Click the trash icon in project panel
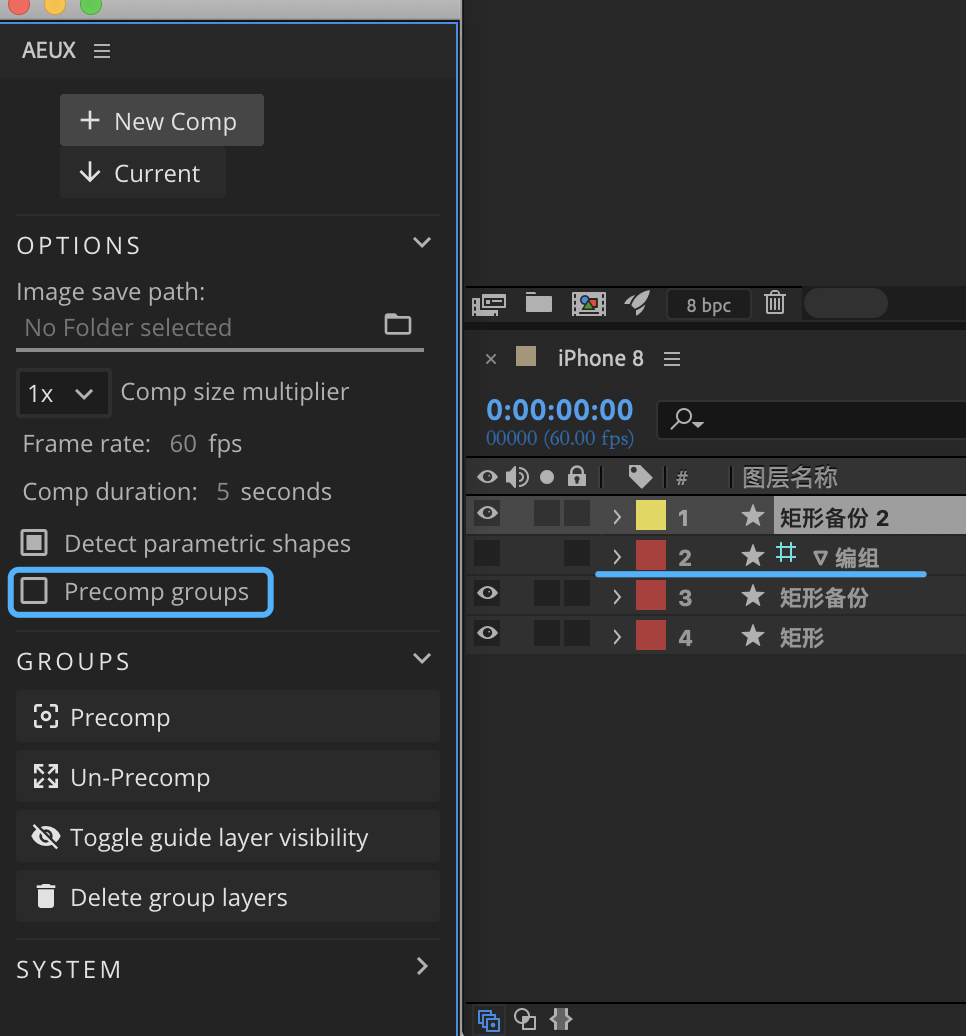The image size is (966, 1036). pyautogui.click(x=775, y=303)
